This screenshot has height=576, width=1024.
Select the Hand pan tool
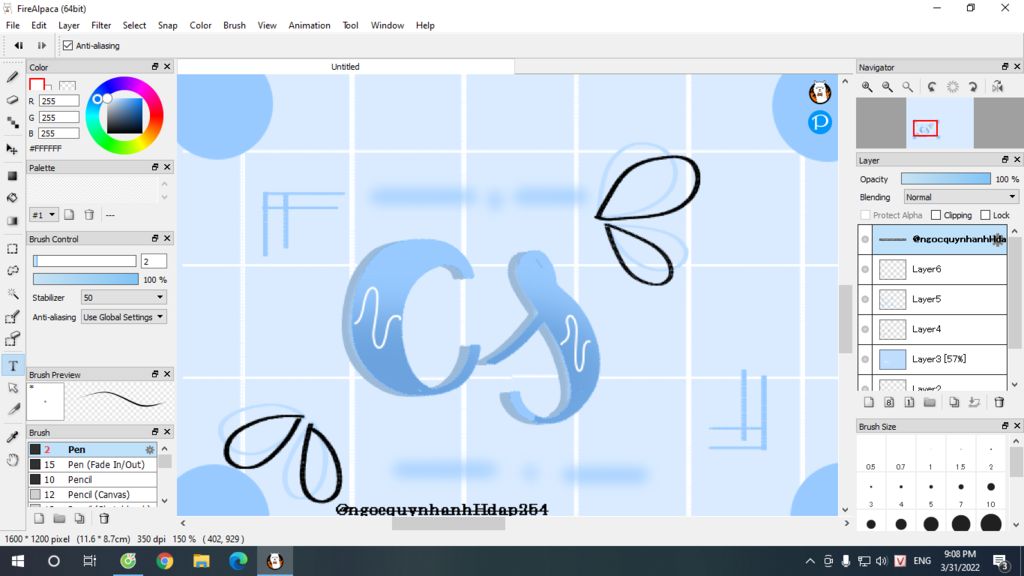click(x=12, y=460)
